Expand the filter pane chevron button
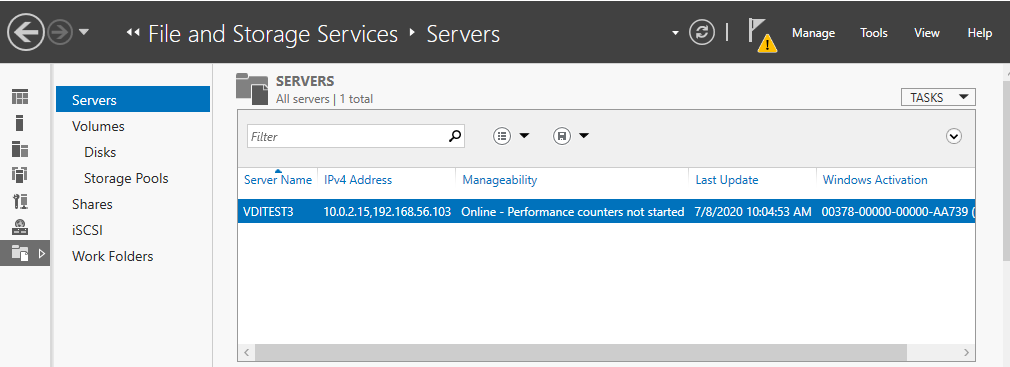 (x=954, y=136)
